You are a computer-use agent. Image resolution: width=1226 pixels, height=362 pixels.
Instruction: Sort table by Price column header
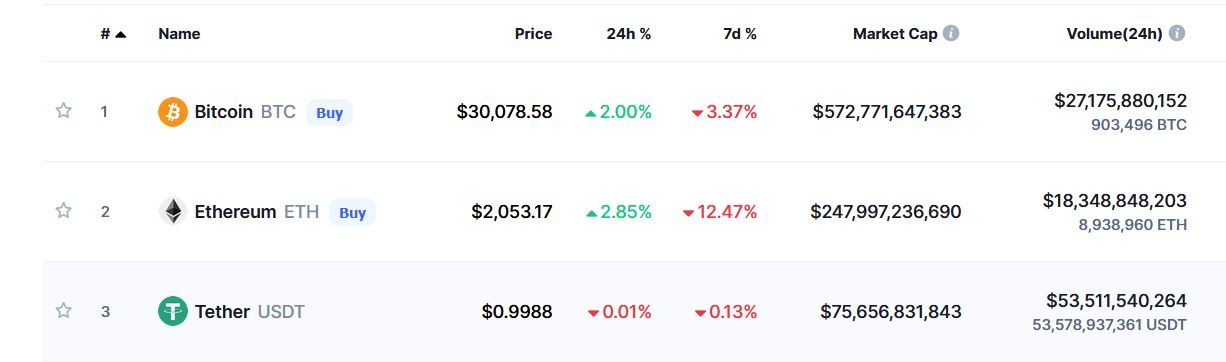tap(533, 33)
